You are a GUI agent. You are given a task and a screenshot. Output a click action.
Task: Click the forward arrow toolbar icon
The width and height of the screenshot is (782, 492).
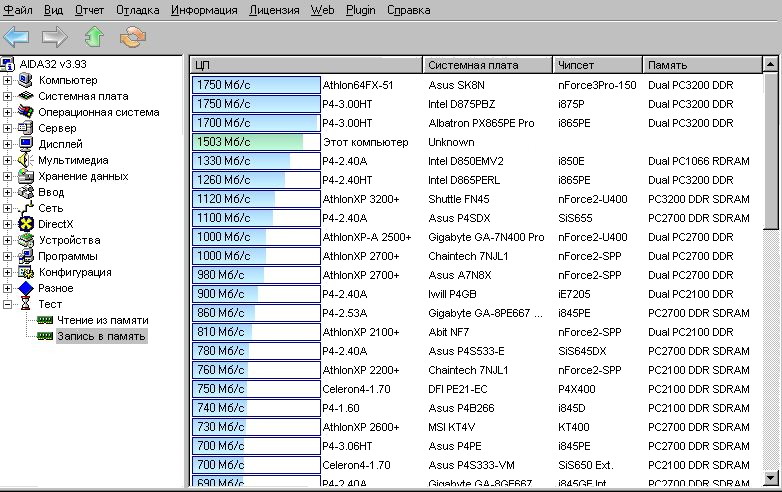click(x=55, y=37)
